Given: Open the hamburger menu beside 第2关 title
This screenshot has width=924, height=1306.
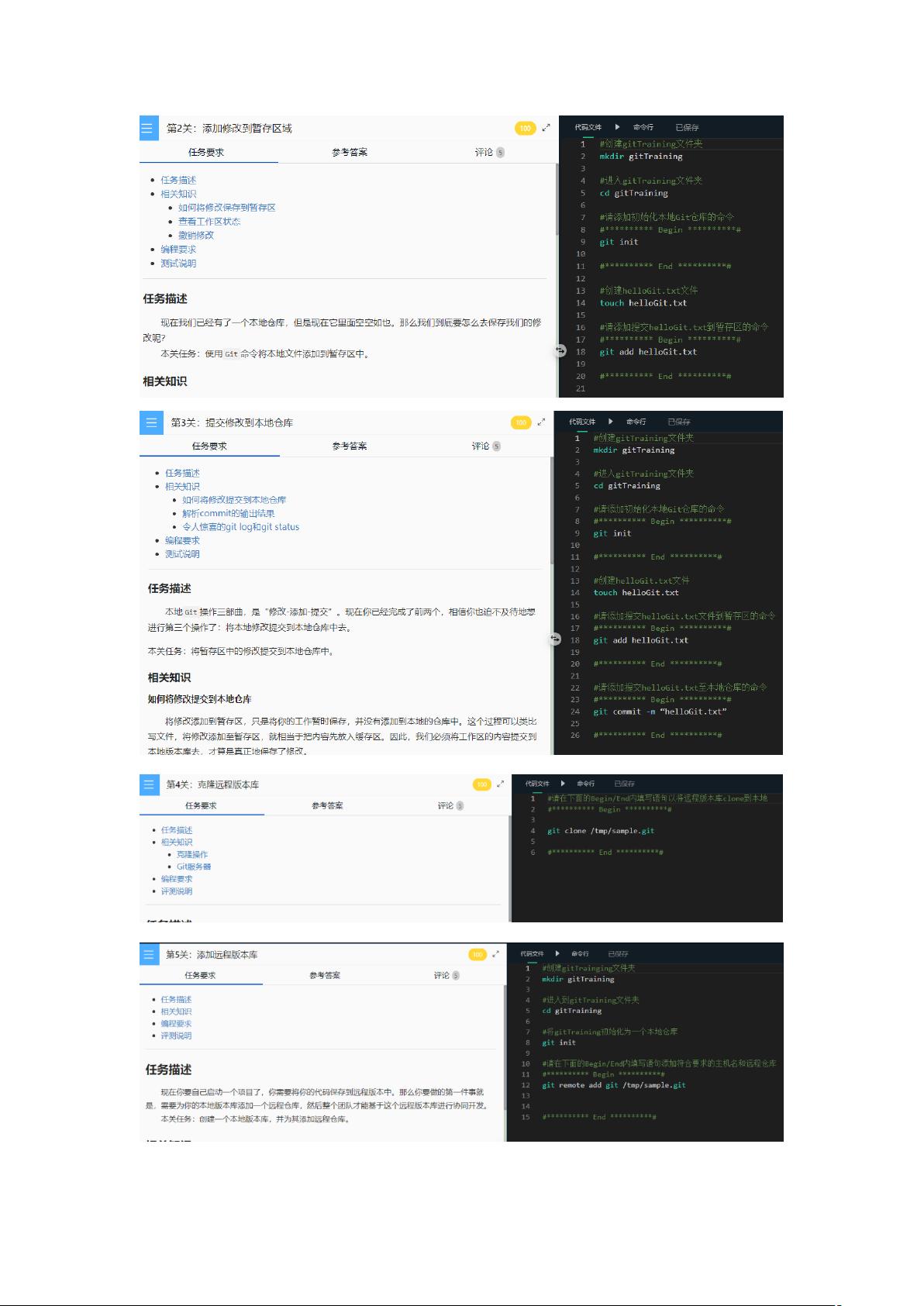Looking at the screenshot, I should [x=148, y=129].
